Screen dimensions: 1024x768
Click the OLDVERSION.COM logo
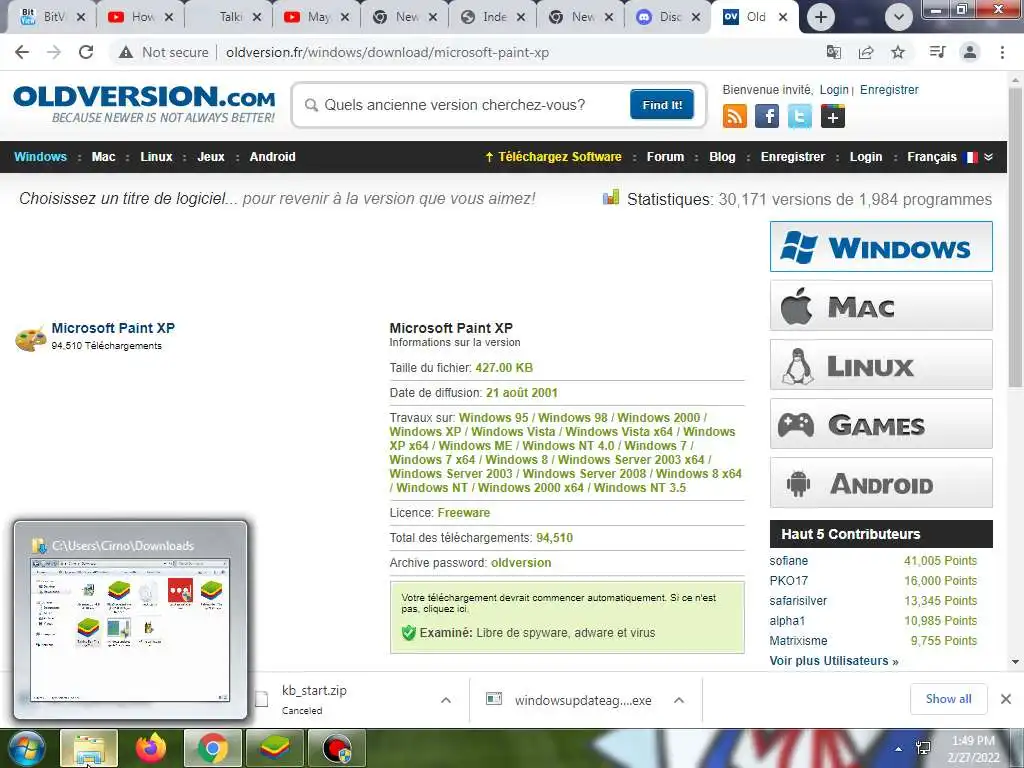(x=144, y=103)
